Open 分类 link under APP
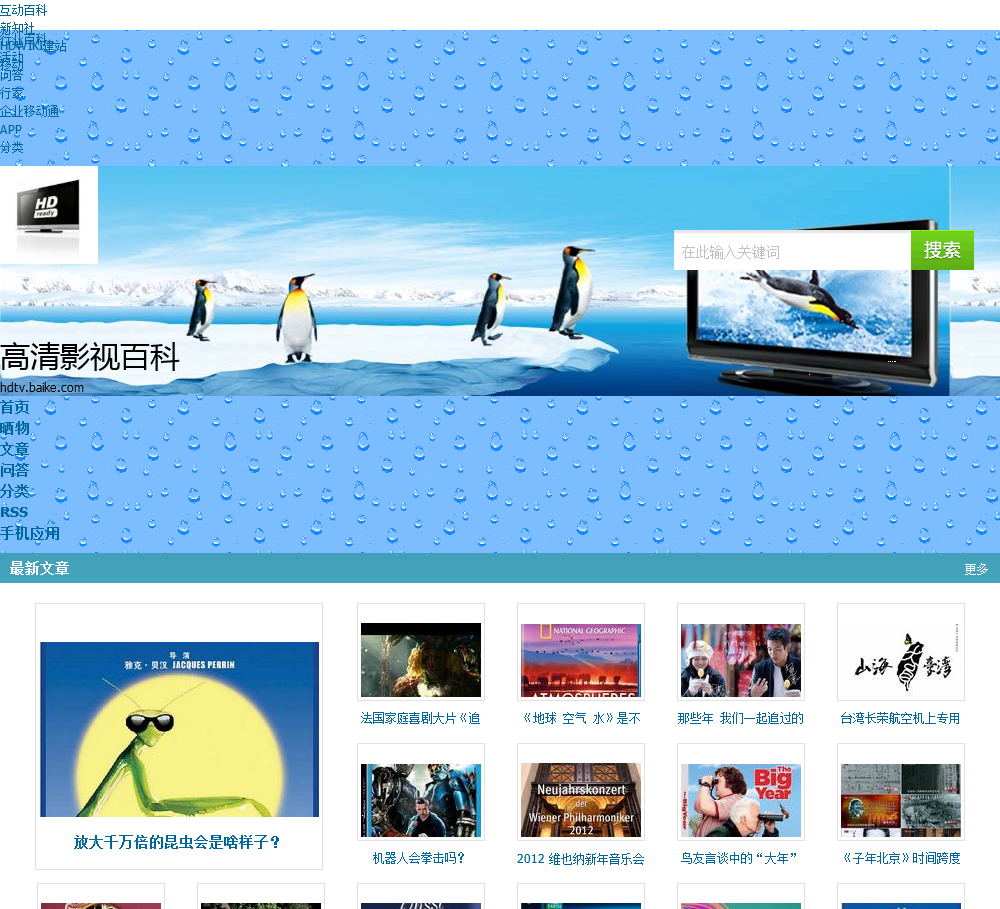The image size is (1000, 909). click(x=12, y=147)
